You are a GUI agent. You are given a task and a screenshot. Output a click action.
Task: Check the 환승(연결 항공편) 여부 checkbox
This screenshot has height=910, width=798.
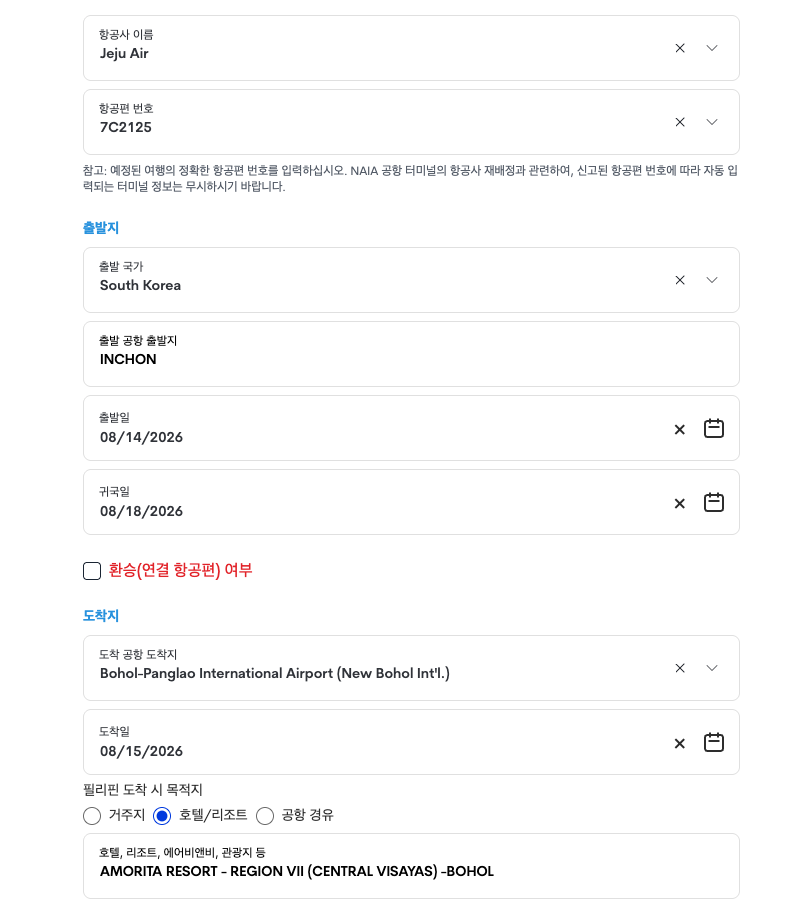point(92,570)
